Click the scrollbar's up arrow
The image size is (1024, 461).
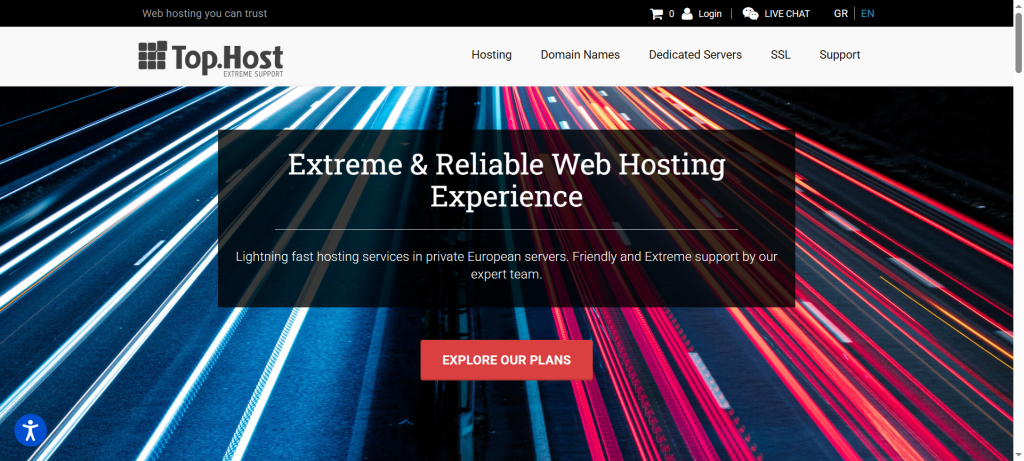[1017, 5]
